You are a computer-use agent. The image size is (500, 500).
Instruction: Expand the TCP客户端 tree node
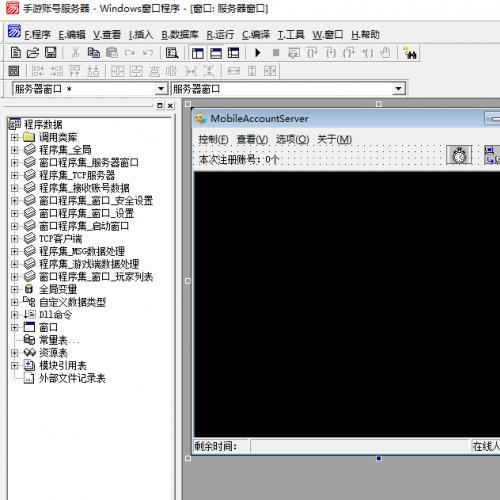click(x=14, y=239)
